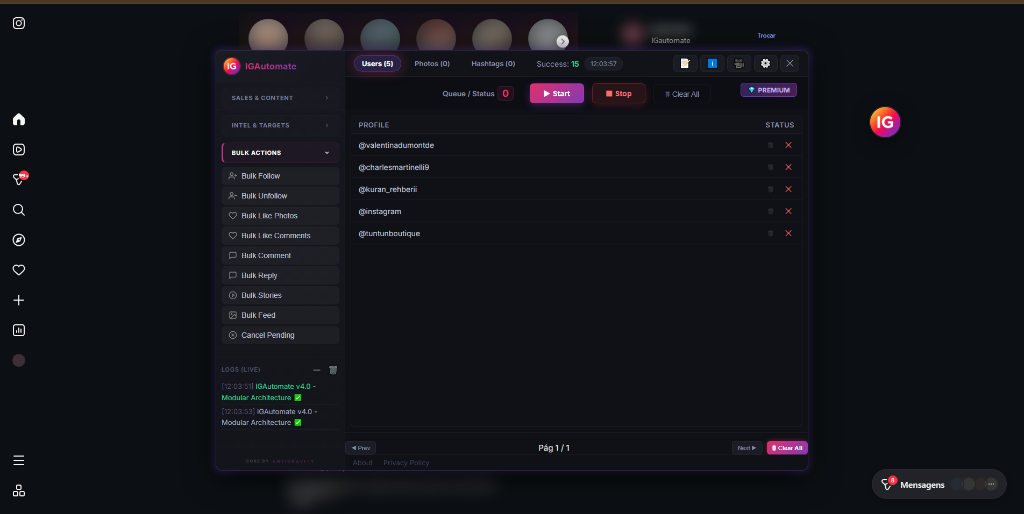Select Bulk Like Comments action

point(280,236)
